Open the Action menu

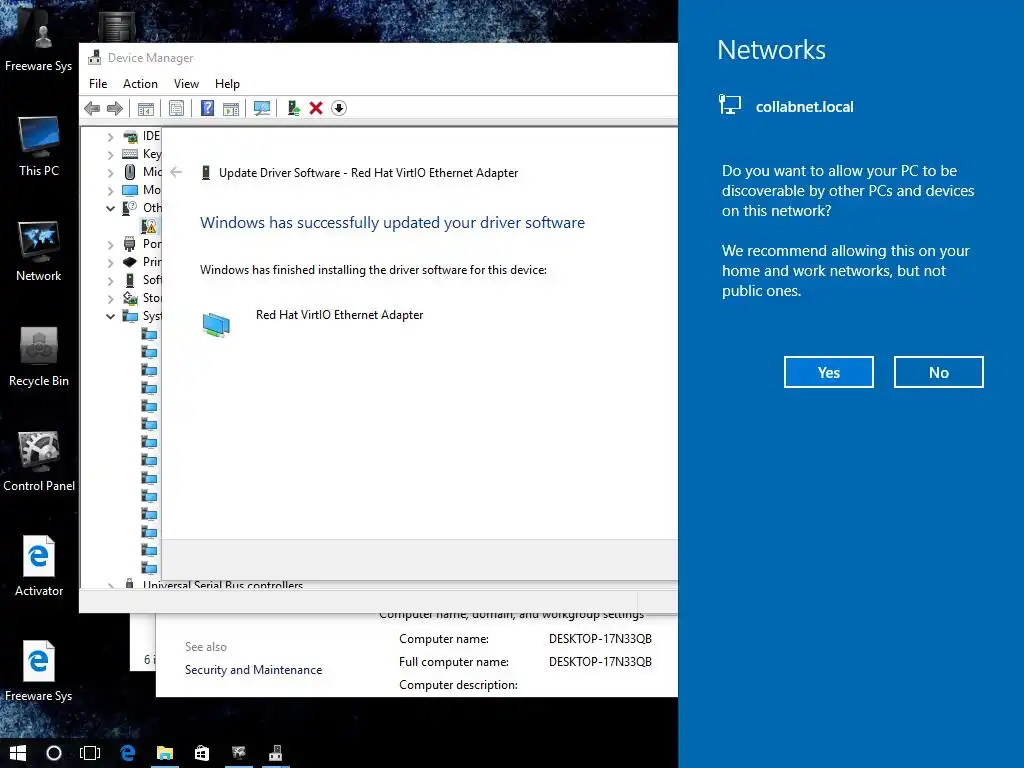[x=140, y=84]
